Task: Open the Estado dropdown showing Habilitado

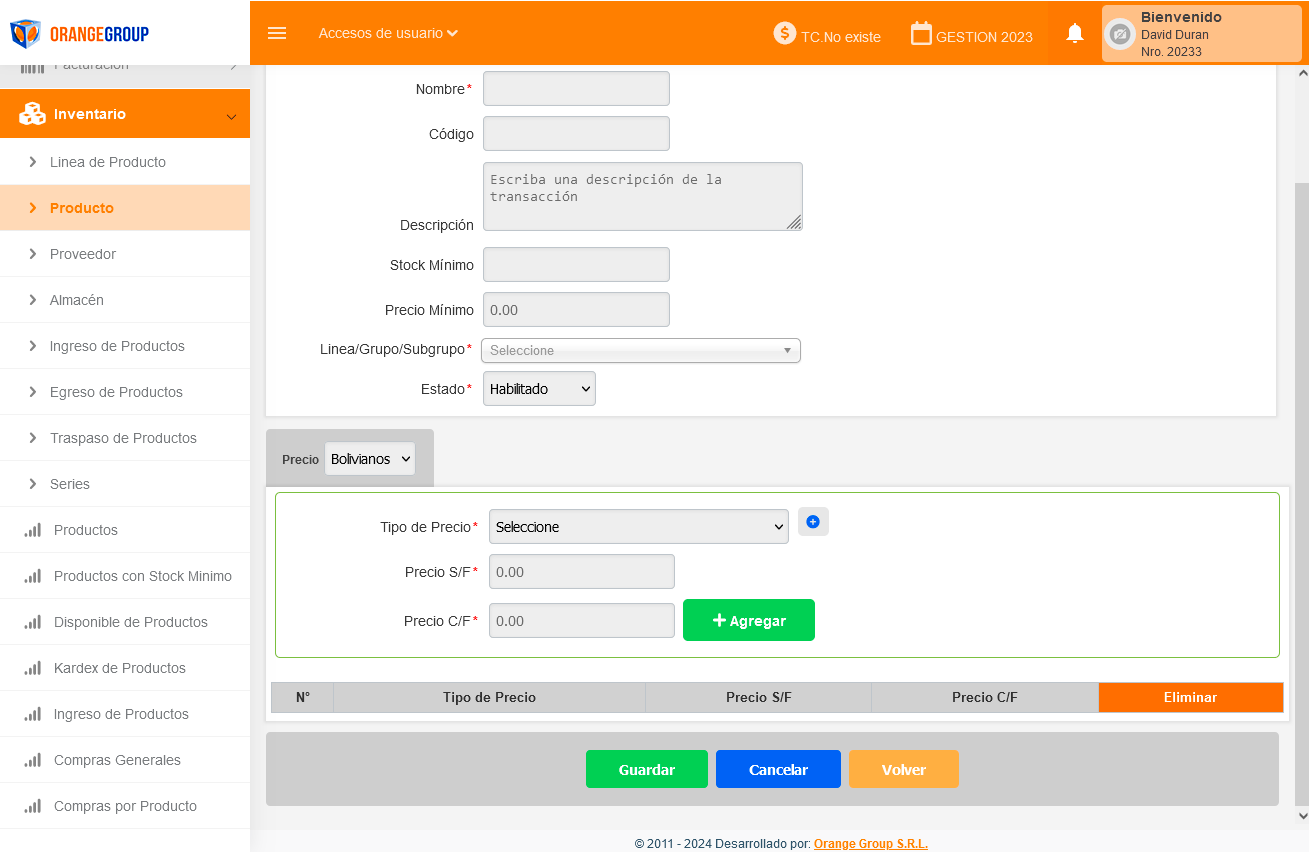Action: click(539, 389)
